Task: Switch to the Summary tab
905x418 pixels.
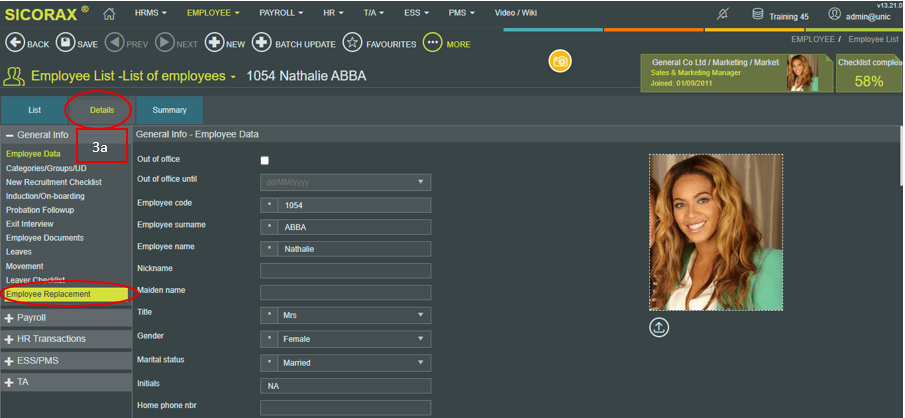Action: click(169, 110)
